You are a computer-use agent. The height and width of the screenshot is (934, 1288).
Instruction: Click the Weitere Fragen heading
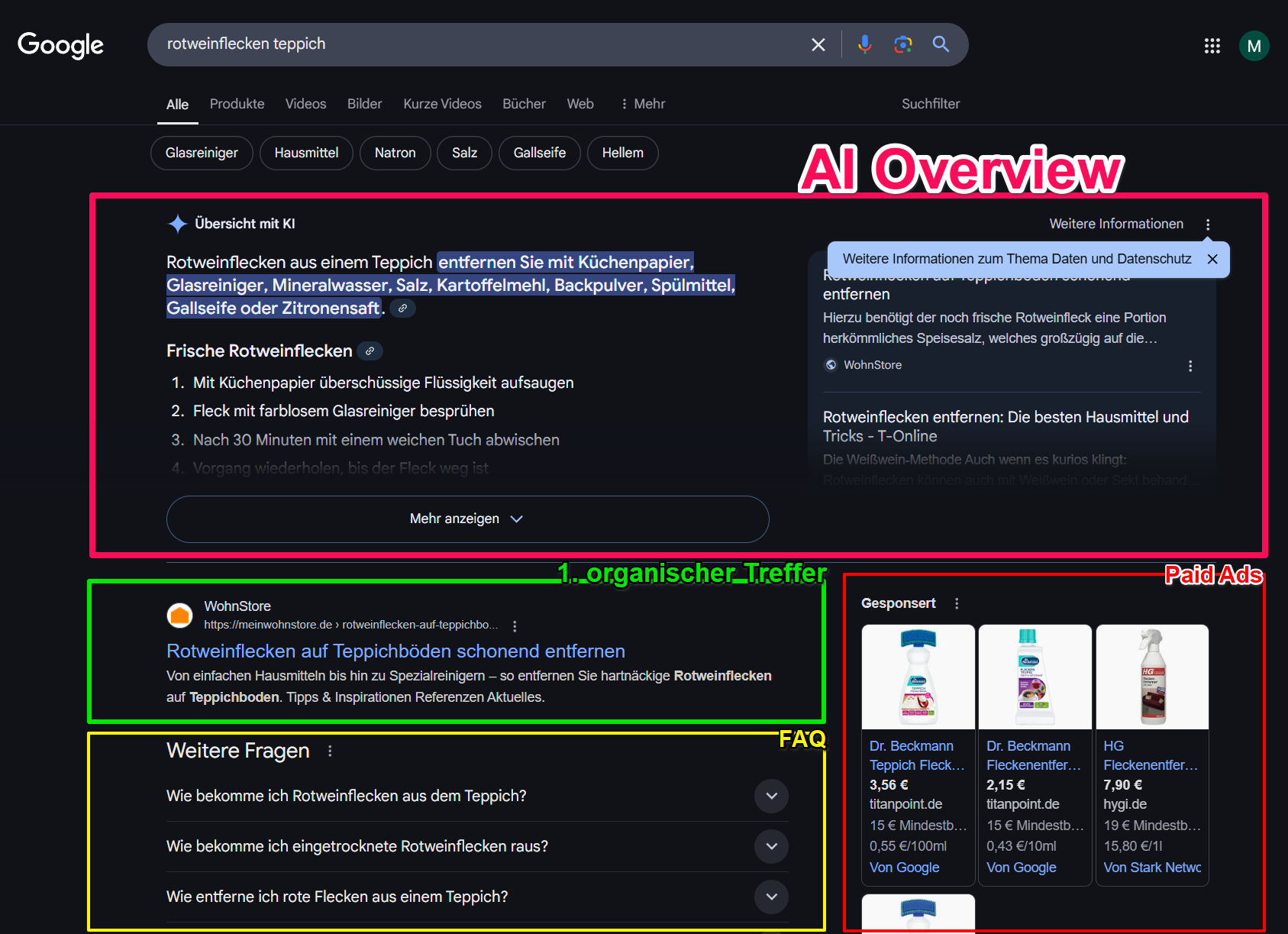pyautogui.click(x=238, y=751)
